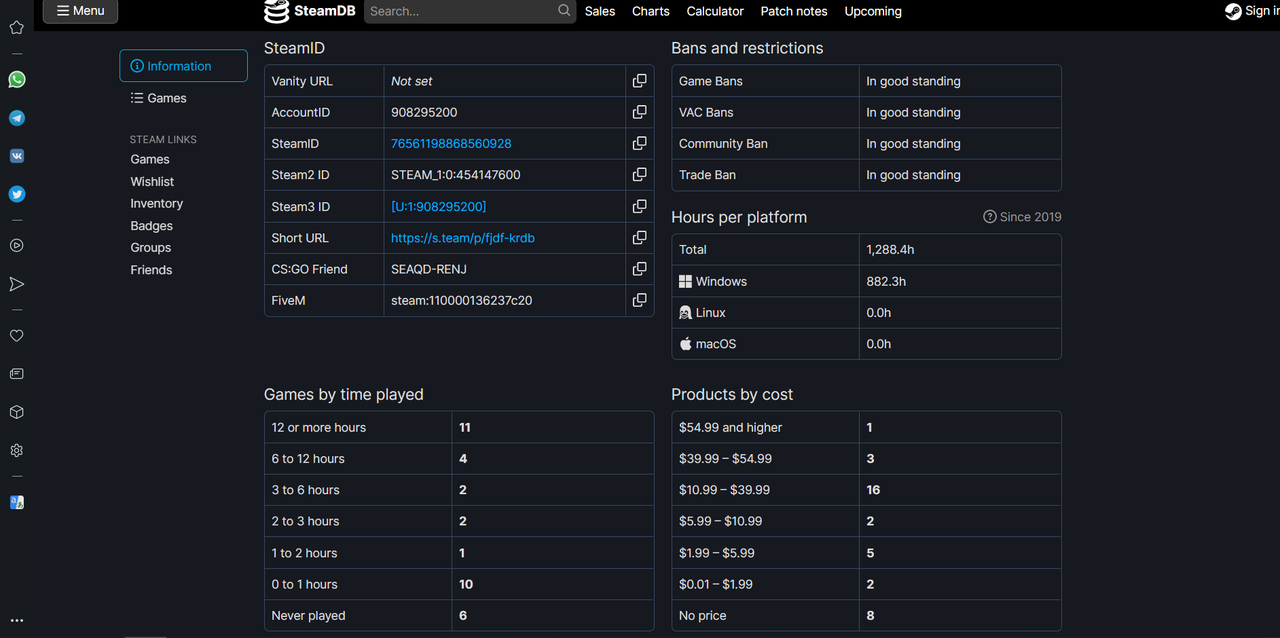Open the media player sidebar icon
Image resolution: width=1280 pixels, height=638 pixels.
click(17, 245)
